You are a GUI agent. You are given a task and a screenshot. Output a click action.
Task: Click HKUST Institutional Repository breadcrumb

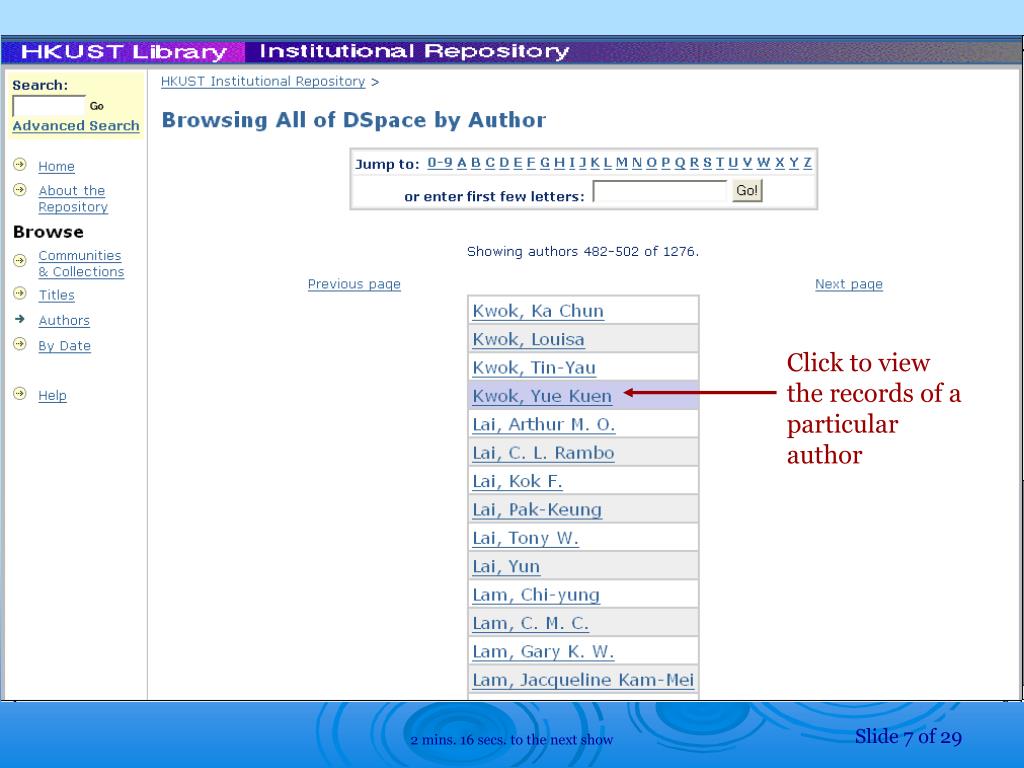(x=263, y=82)
